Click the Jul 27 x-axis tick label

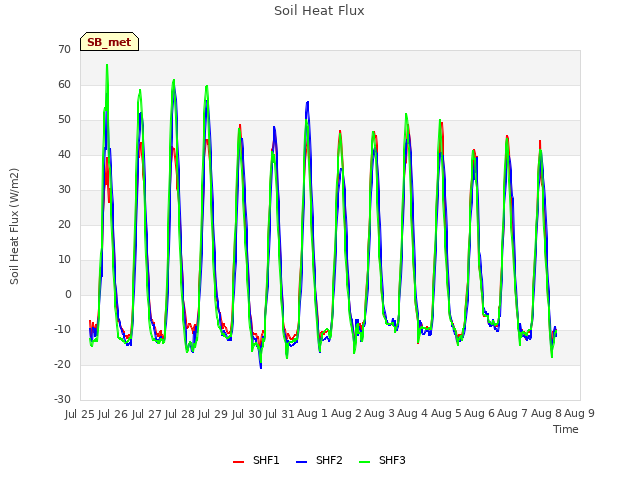coord(147,414)
